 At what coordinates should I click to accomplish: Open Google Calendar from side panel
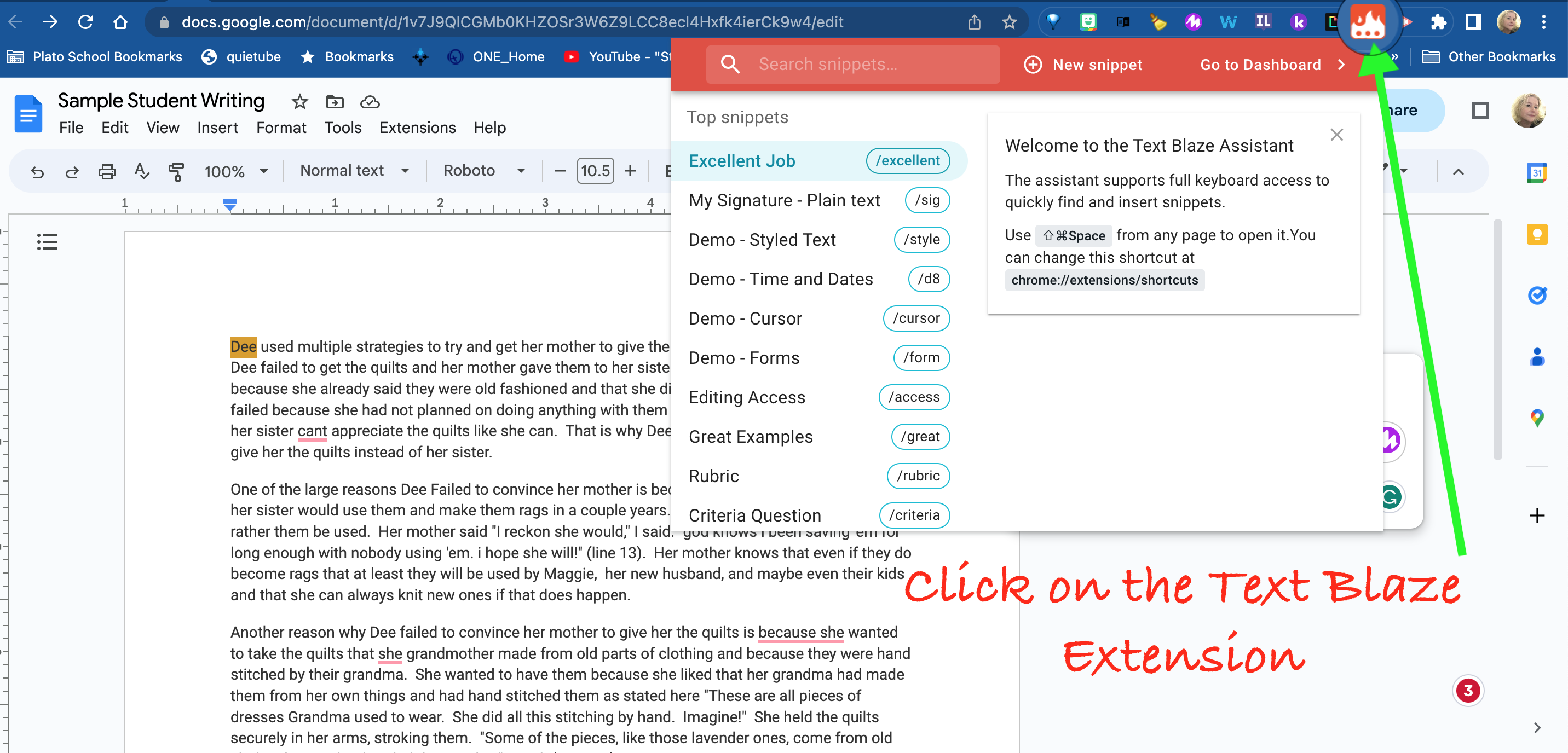coord(1536,173)
